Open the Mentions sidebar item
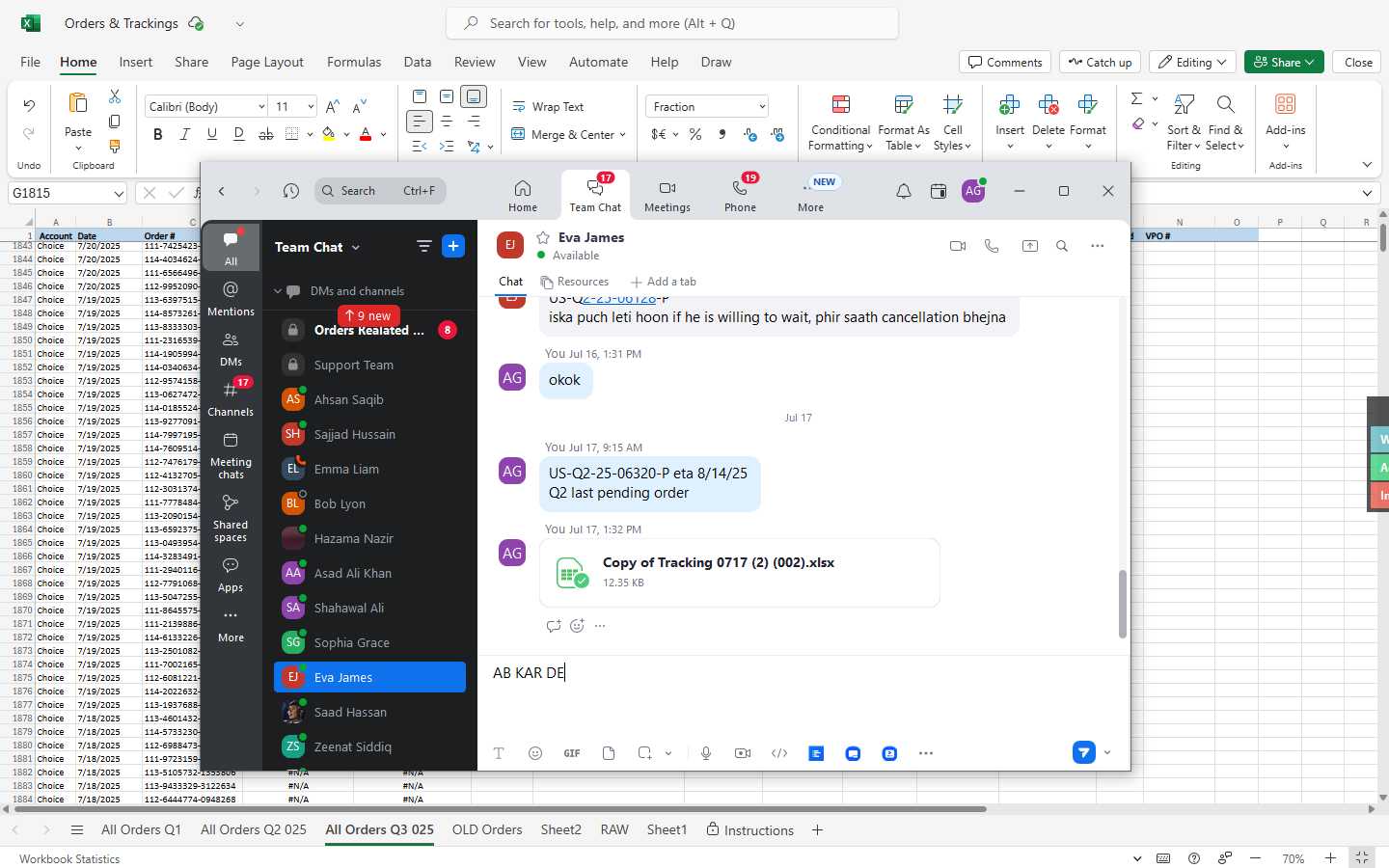Viewport: 1389px width, 868px height. point(231,299)
